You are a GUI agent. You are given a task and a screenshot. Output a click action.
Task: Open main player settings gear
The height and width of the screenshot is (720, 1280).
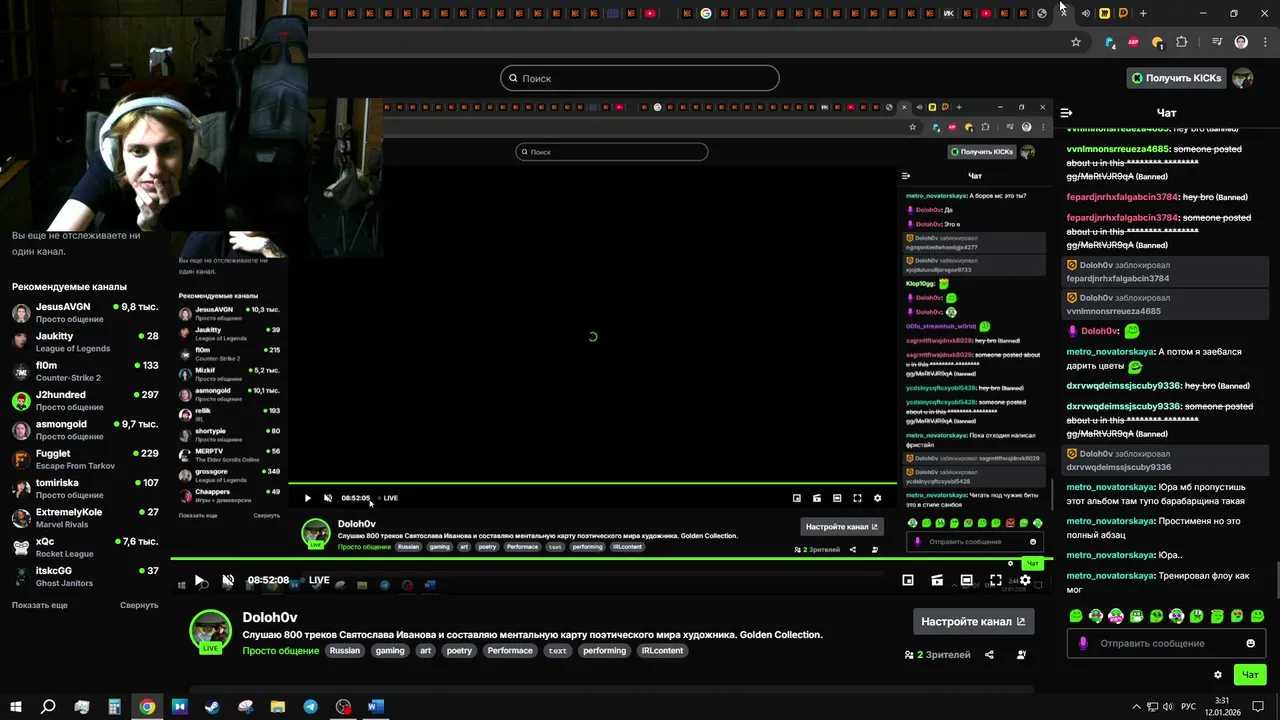point(1025,580)
